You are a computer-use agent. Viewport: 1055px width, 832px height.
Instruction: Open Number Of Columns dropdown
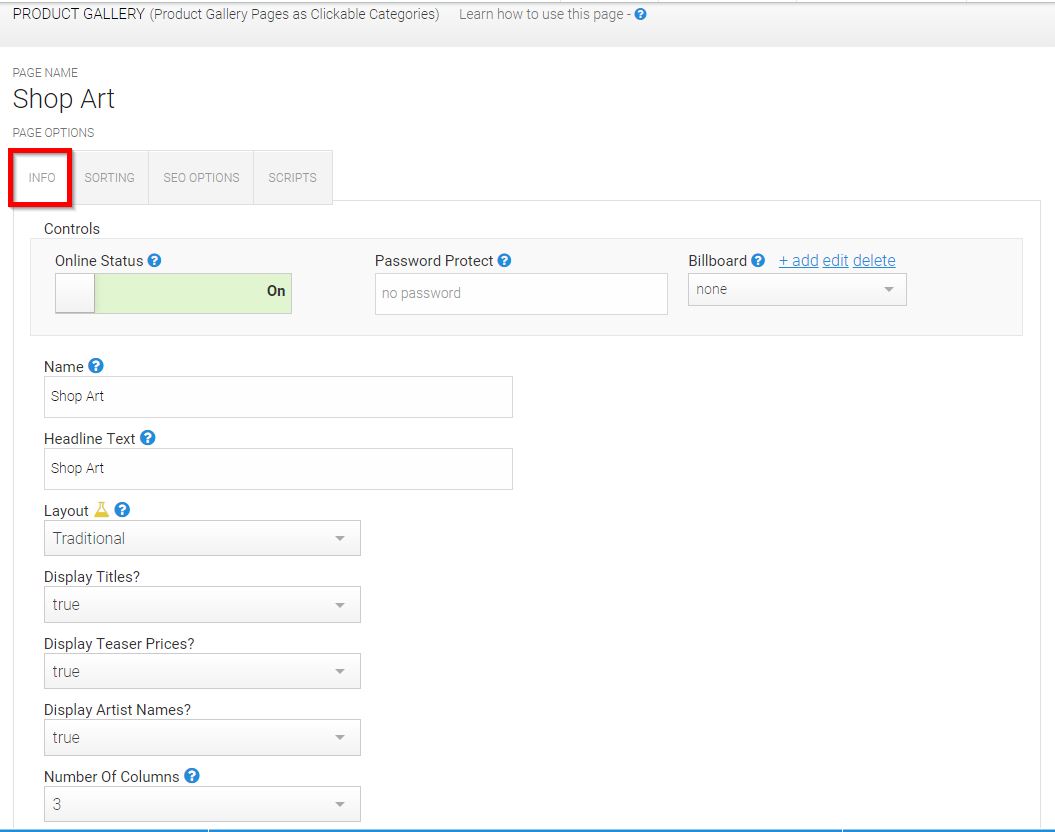[202, 804]
